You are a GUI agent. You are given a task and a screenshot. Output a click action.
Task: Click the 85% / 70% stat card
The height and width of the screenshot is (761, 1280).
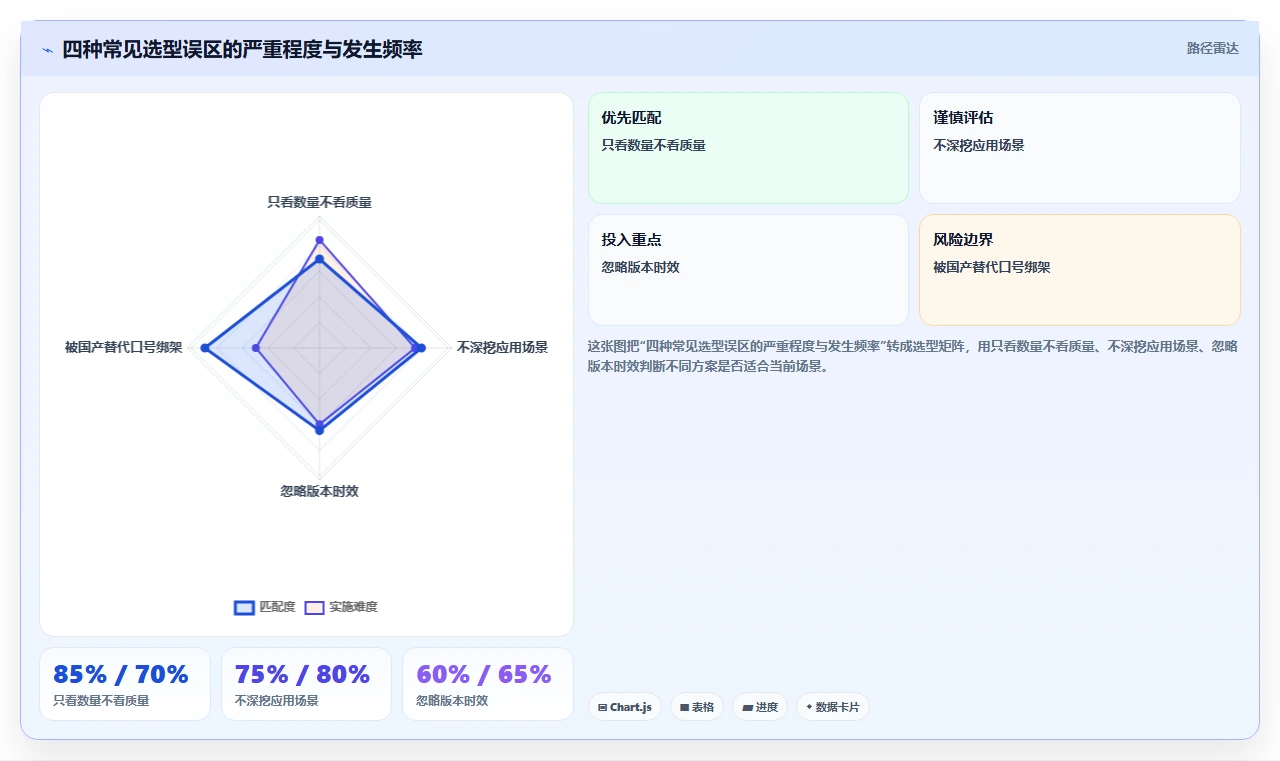click(x=125, y=684)
